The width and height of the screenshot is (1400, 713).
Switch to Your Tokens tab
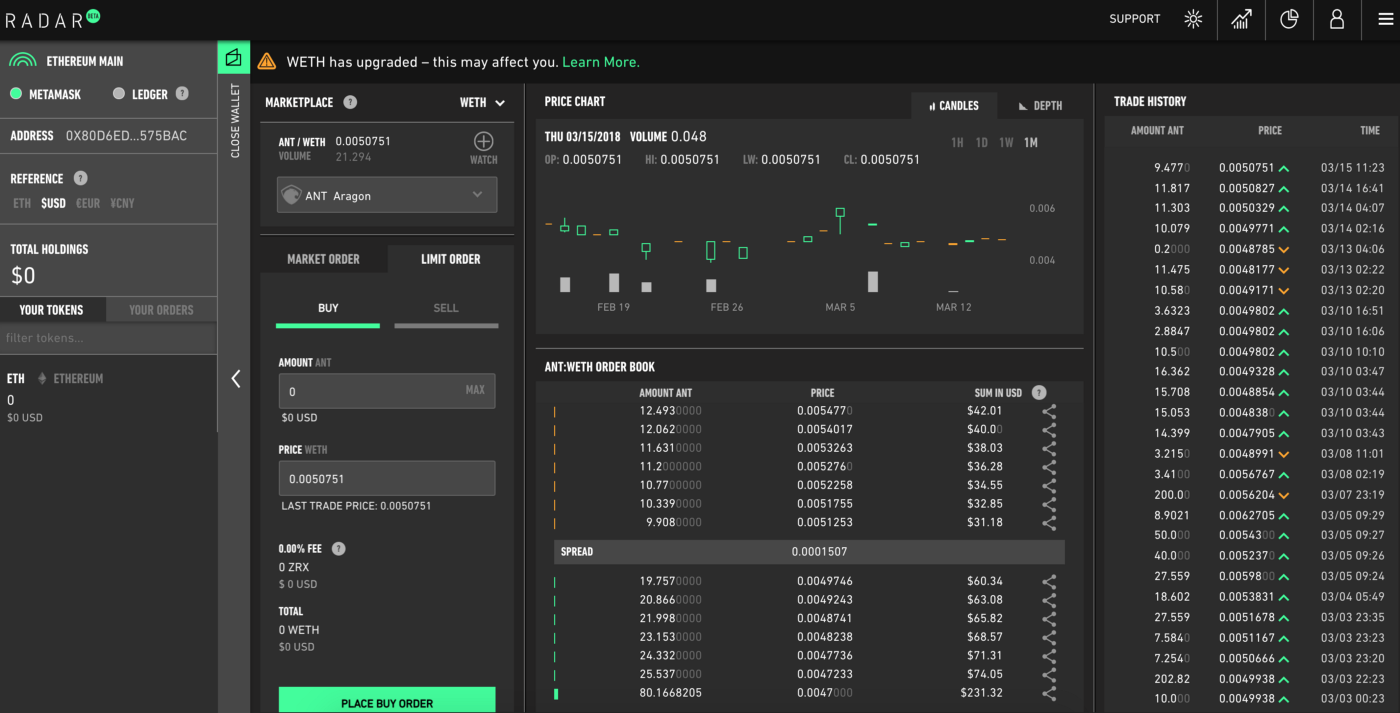[x=52, y=310]
